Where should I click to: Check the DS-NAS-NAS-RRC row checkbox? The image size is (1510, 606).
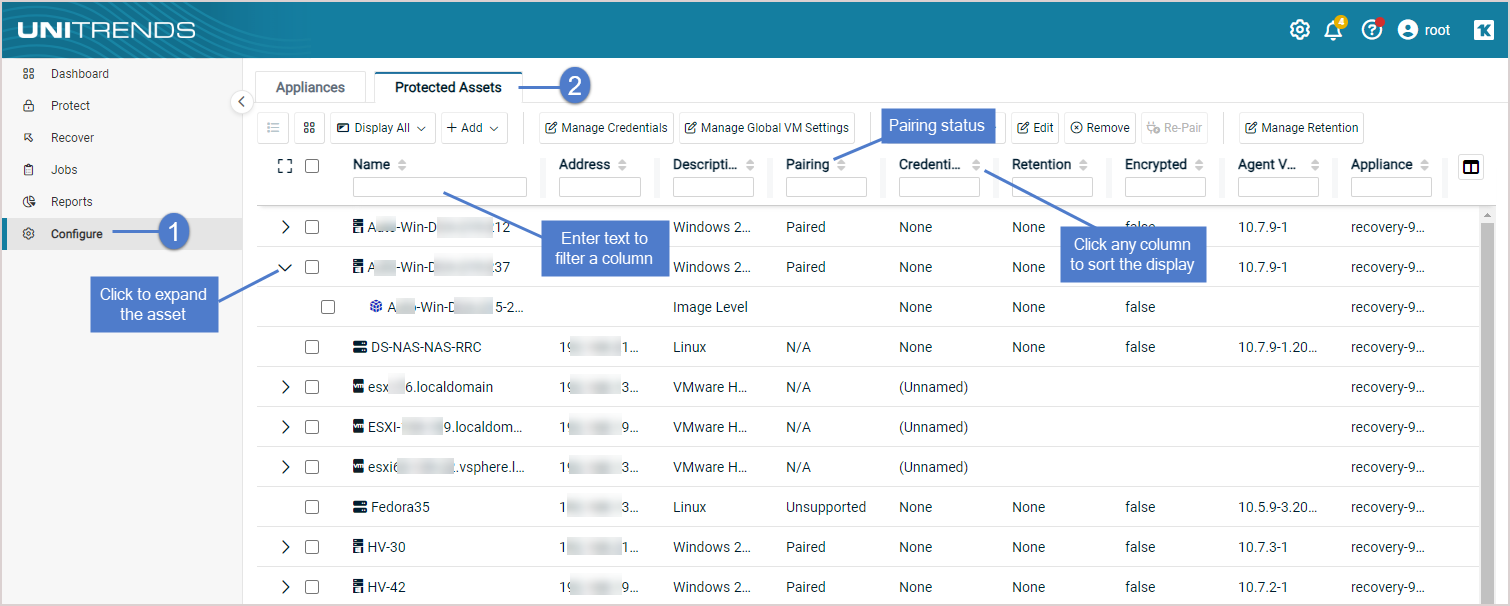pos(312,347)
